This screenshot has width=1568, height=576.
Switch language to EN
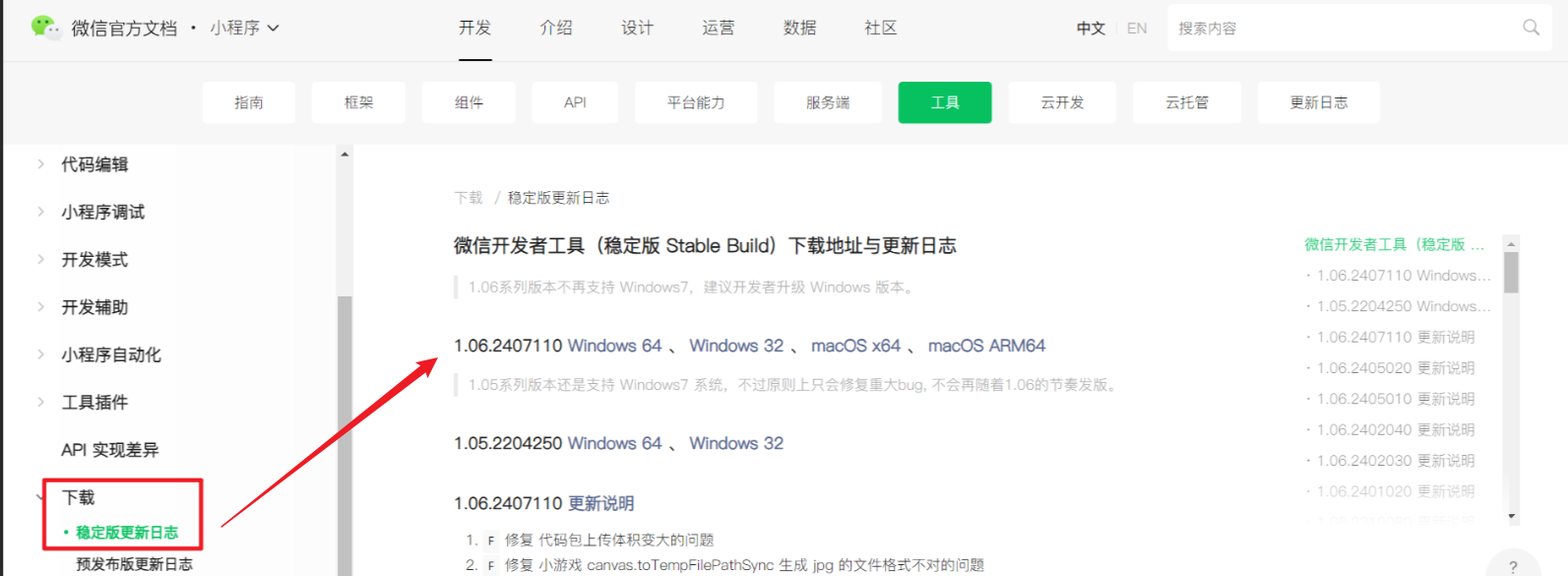(1137, 29)
